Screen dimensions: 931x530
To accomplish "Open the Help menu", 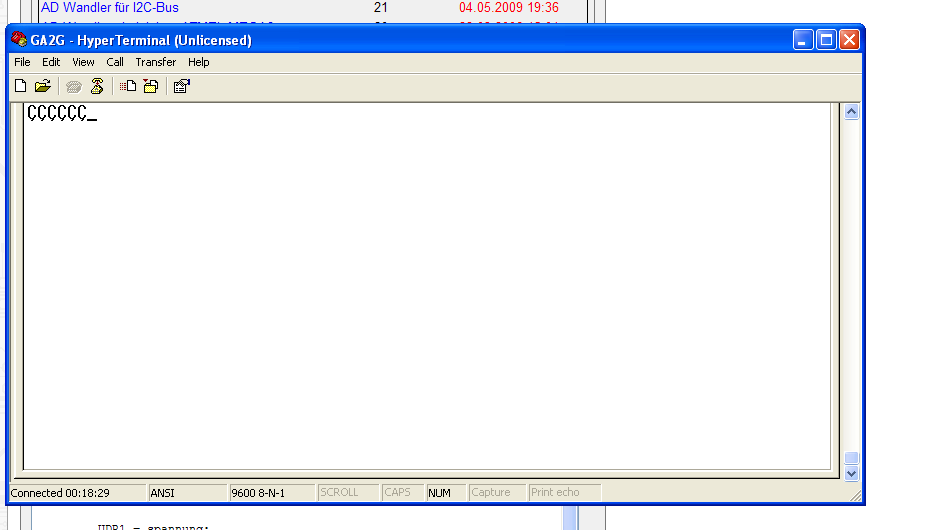I will pyautogui.click(x=198, y=62).
